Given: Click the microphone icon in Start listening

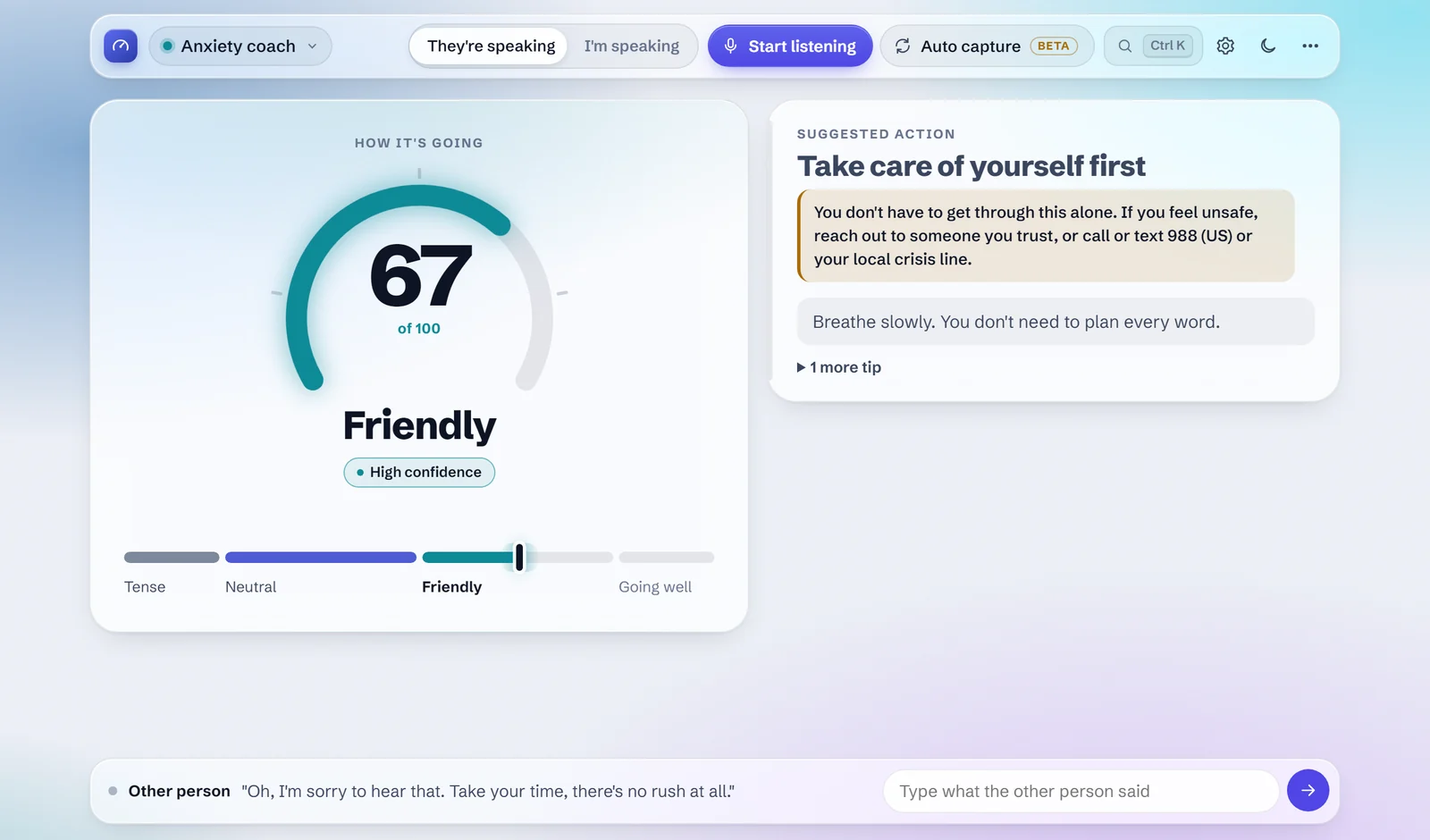Looking at the screenshot, I should point(730,46).
